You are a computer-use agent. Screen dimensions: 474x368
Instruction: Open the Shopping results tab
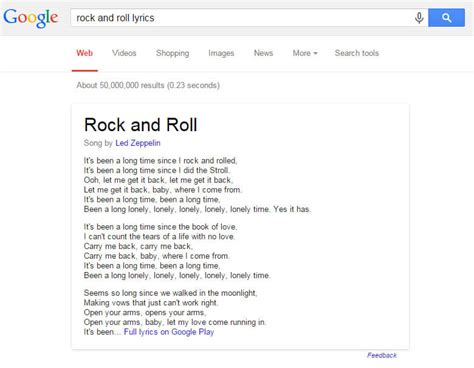coord(172,53)
